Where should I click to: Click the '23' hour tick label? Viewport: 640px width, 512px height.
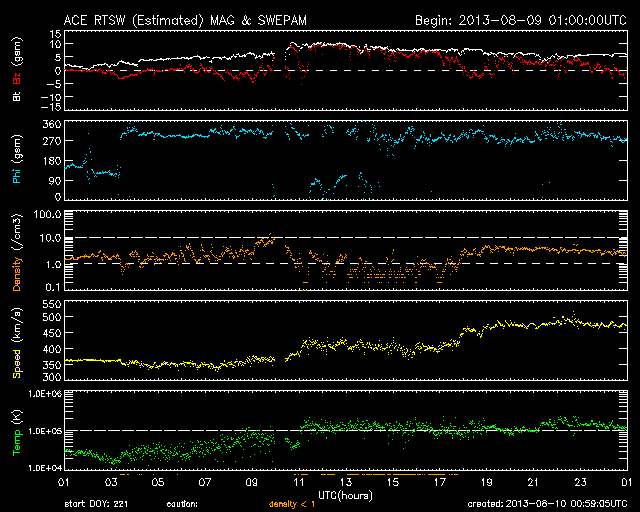[x=580, y=483]
